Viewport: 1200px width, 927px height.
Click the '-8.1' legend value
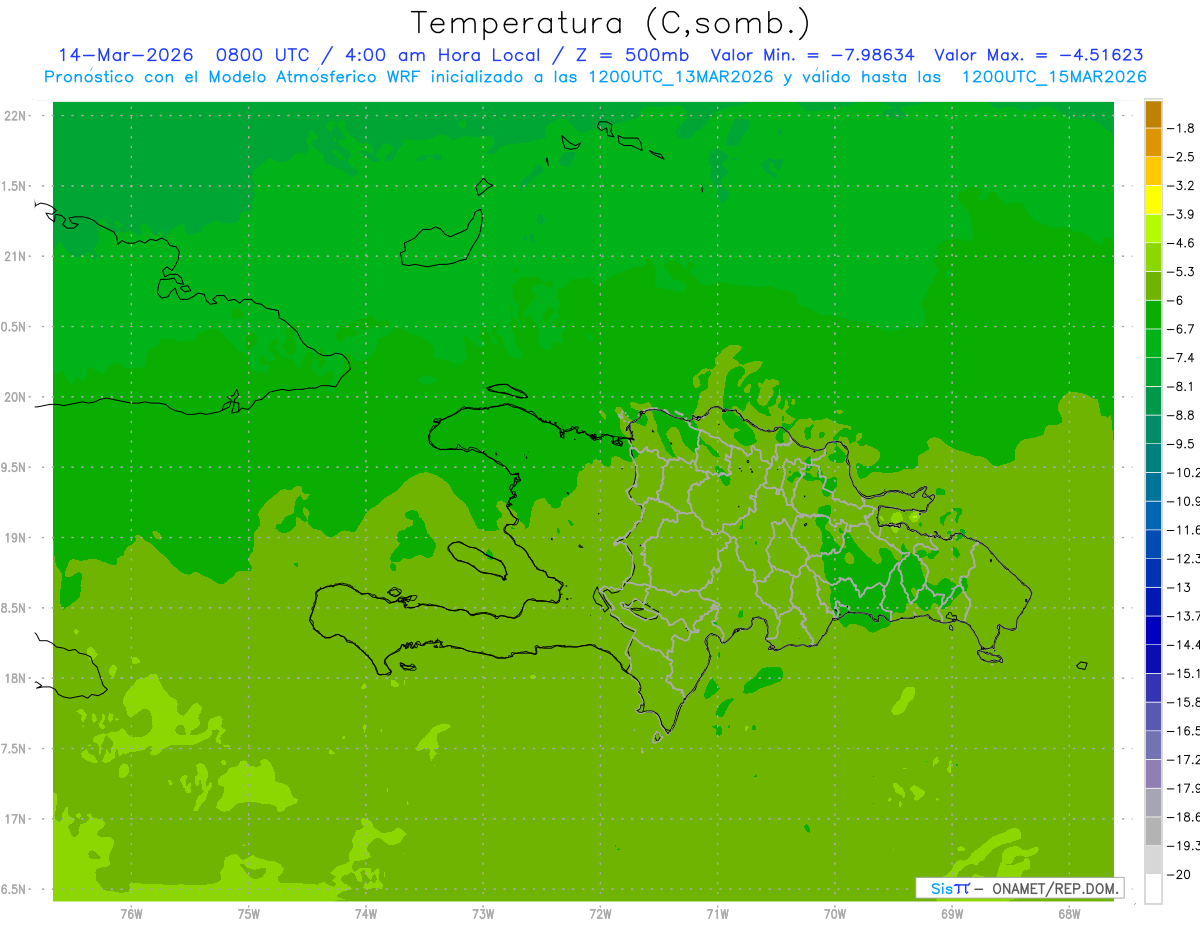coord(1181,386)
